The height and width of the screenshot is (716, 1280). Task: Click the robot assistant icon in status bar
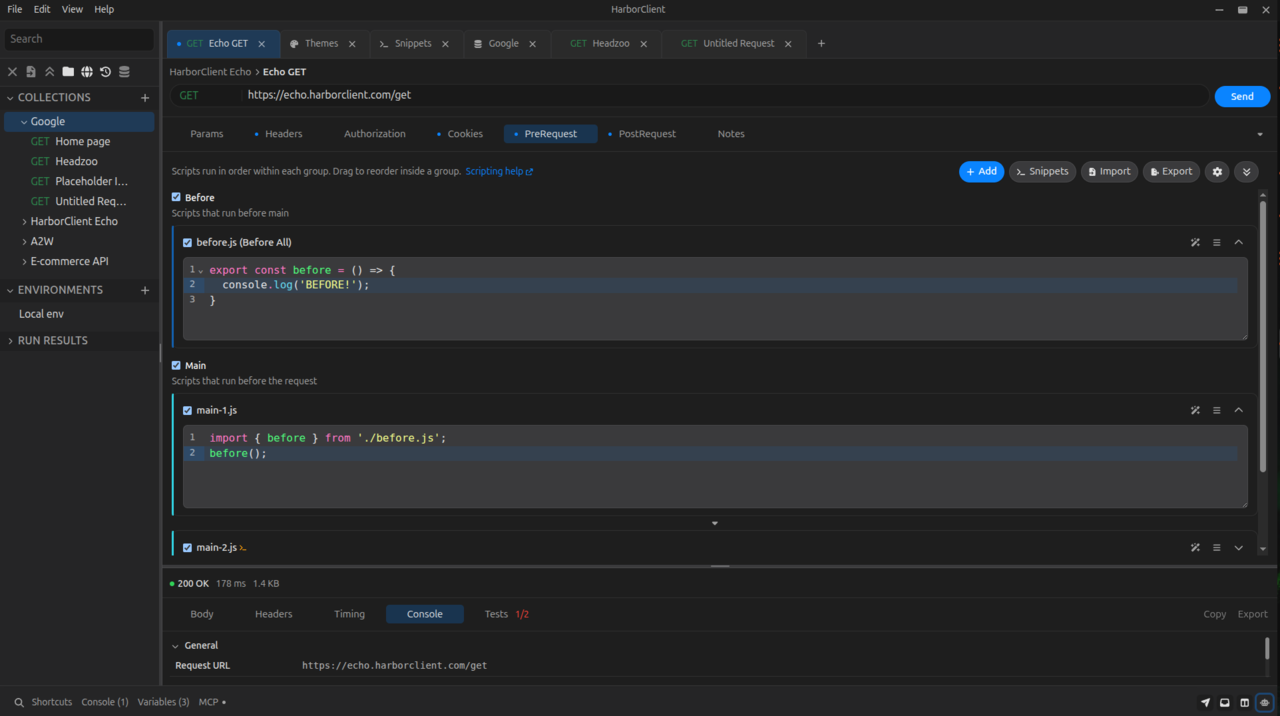click(1265, 703)
